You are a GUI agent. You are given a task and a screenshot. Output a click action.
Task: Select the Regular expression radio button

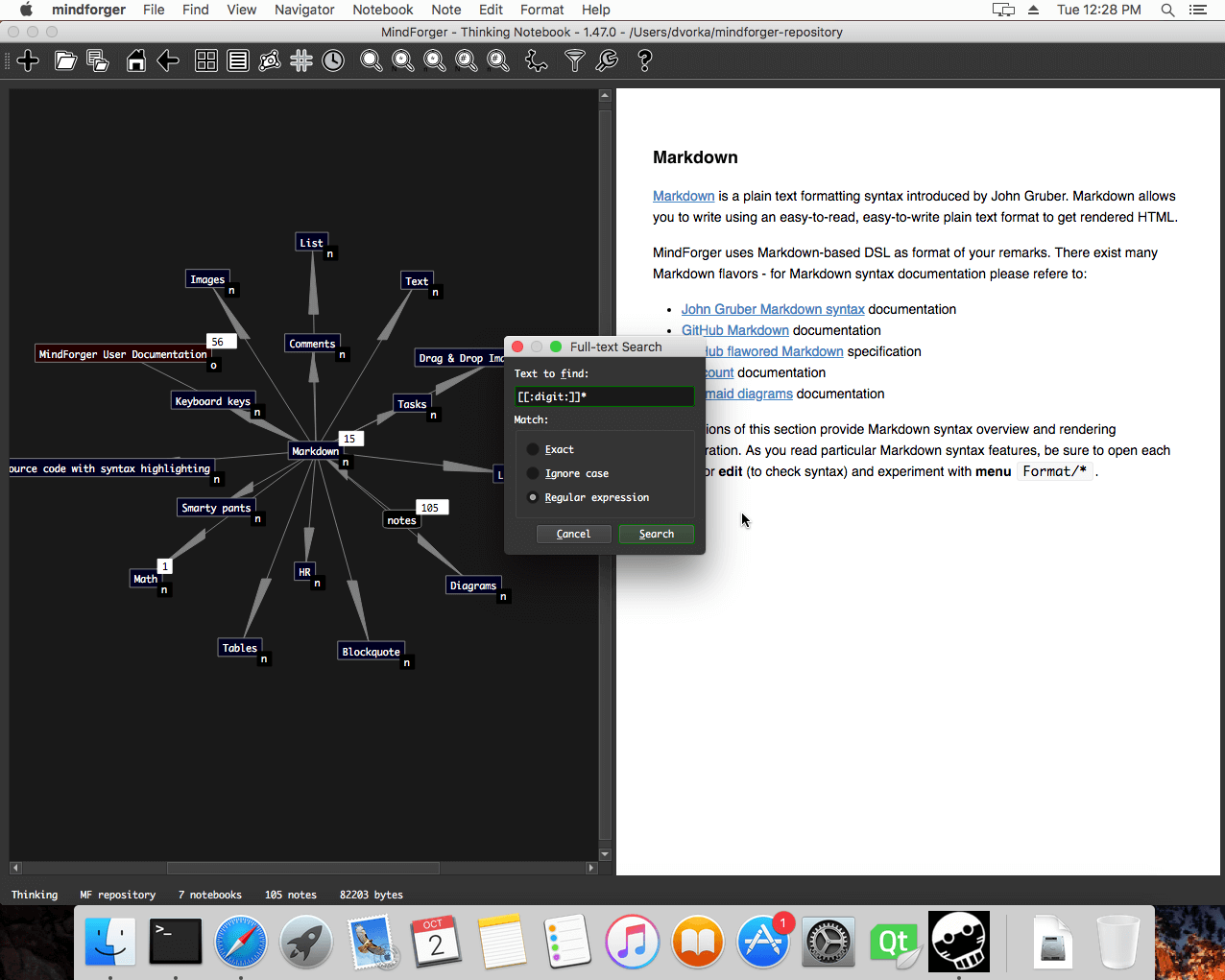(533, 497)
